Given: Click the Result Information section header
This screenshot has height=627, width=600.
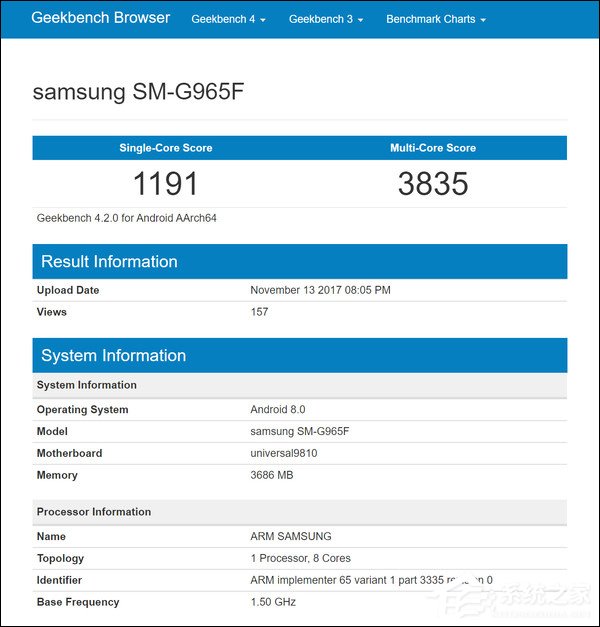Looking at the screenshot, I should pos(109,262).
